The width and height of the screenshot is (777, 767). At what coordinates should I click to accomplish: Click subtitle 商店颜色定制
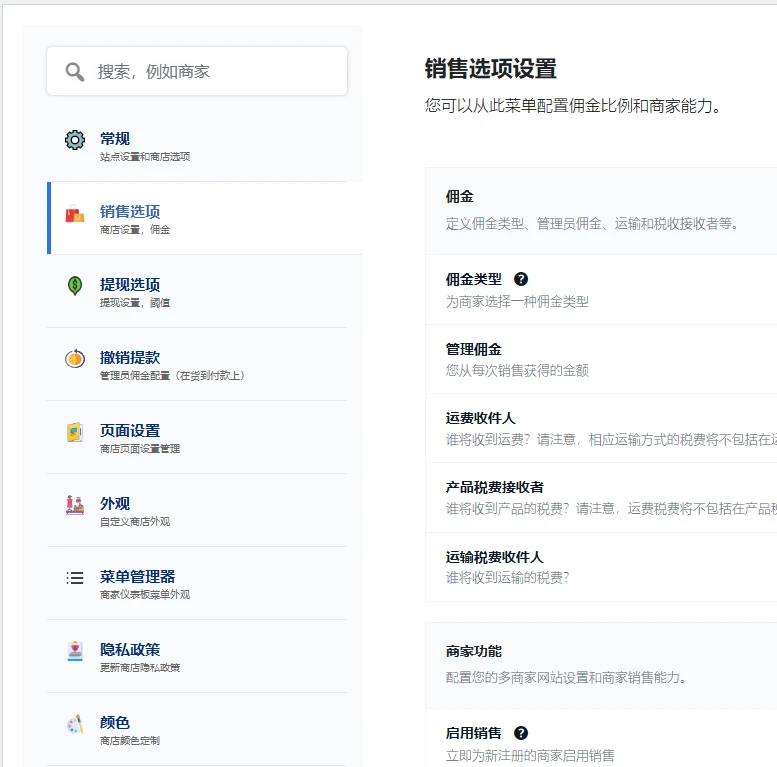click(x=130, y=740)
